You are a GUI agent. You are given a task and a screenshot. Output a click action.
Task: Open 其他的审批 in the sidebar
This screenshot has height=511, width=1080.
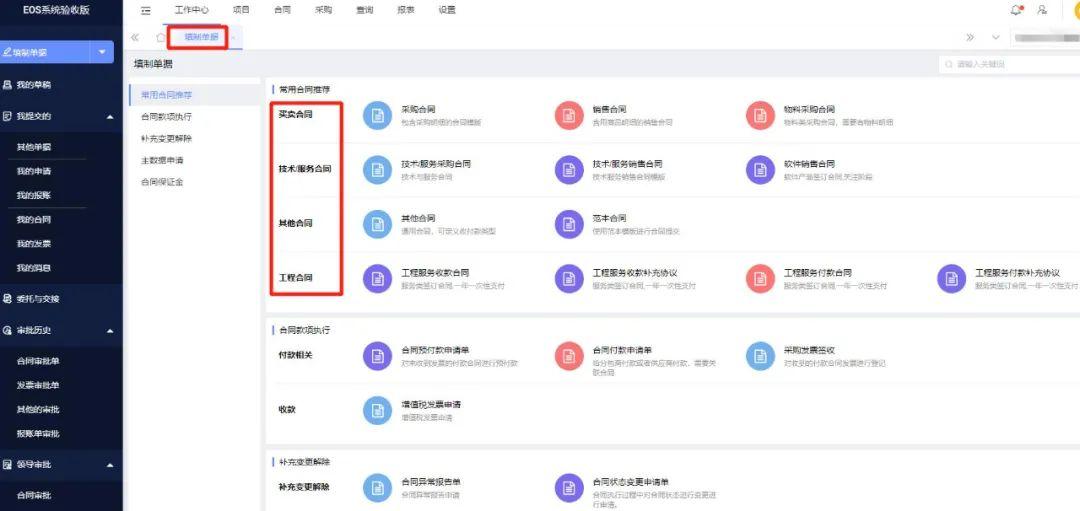click(38, 410)
